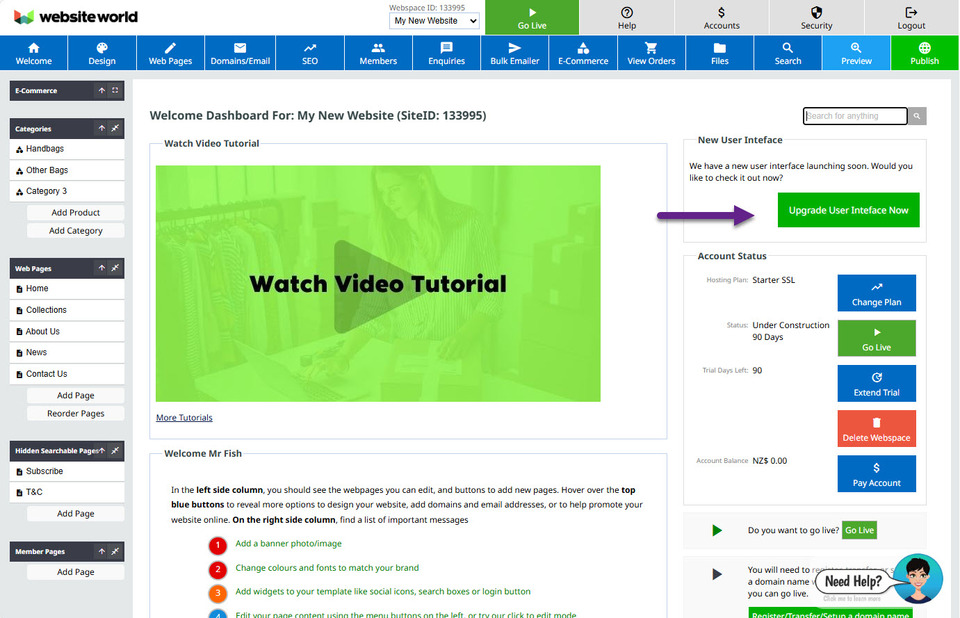Collapse the Member Pages panel arrow

101,552
